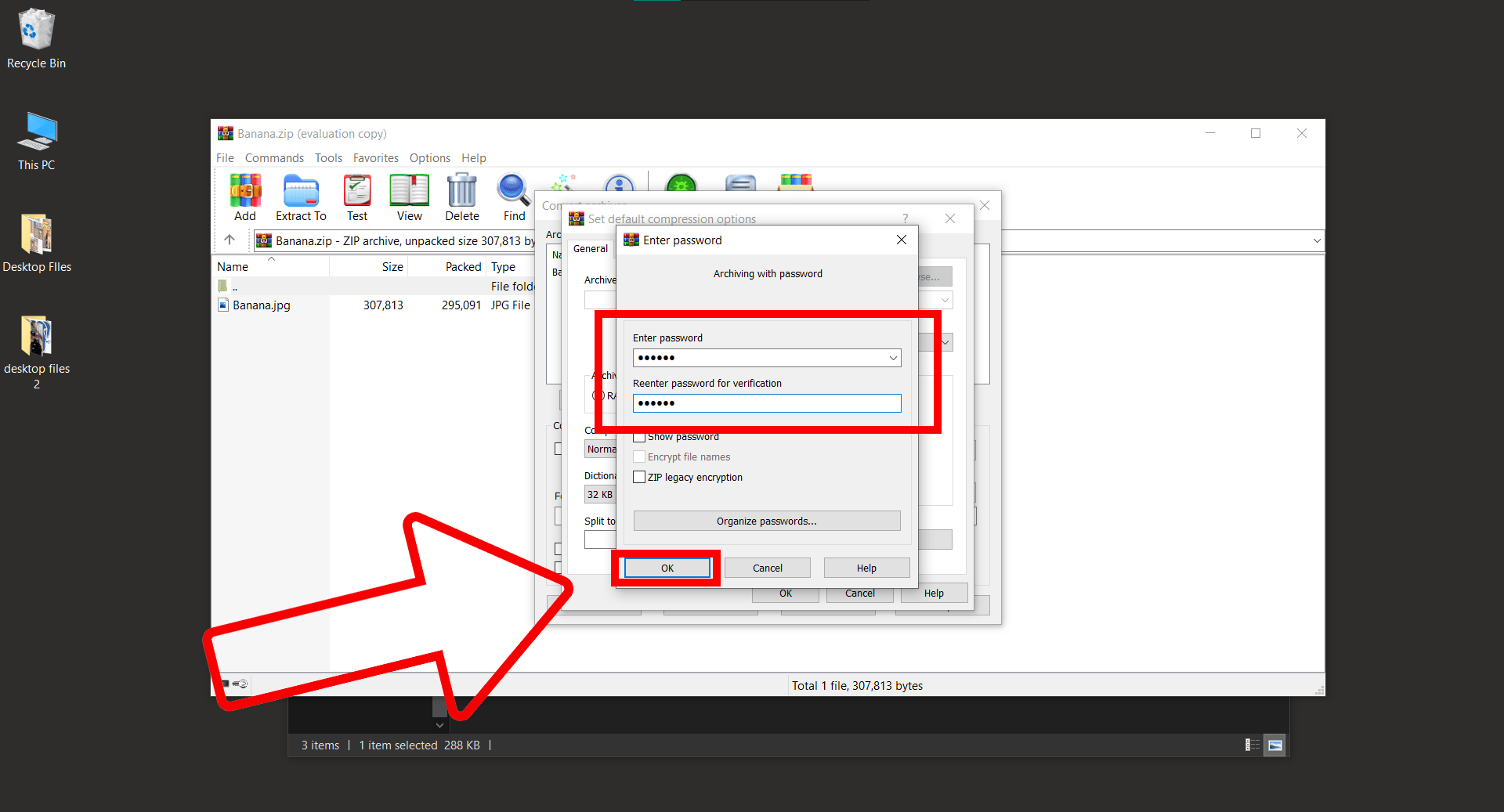Switch to the General tab

(590, 248)
